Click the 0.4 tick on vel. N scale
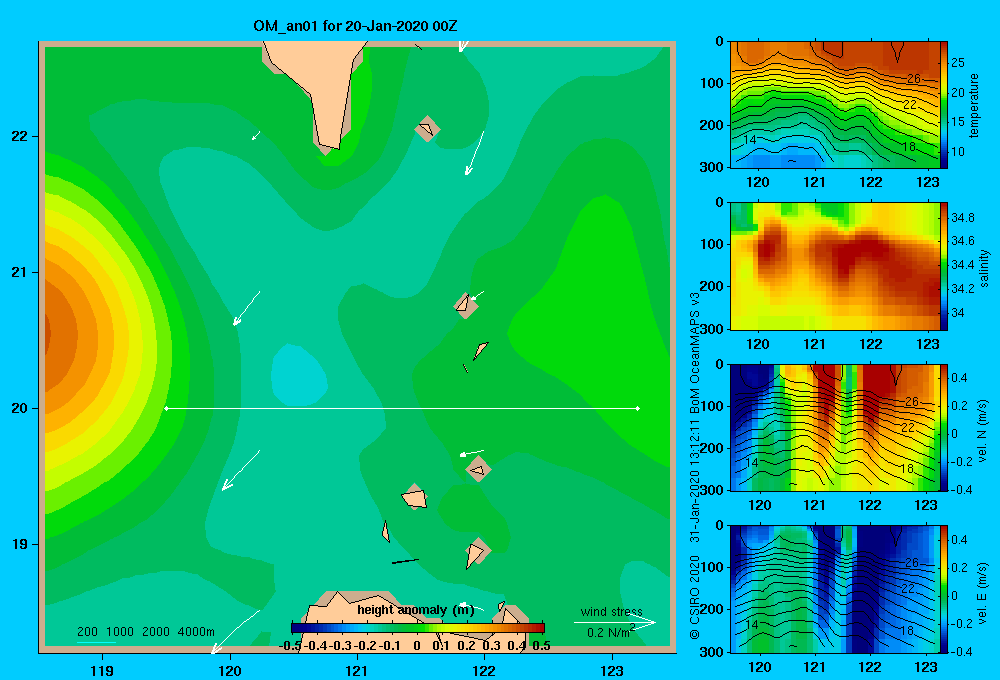The image size is (1000, 680). coord(959,378)
